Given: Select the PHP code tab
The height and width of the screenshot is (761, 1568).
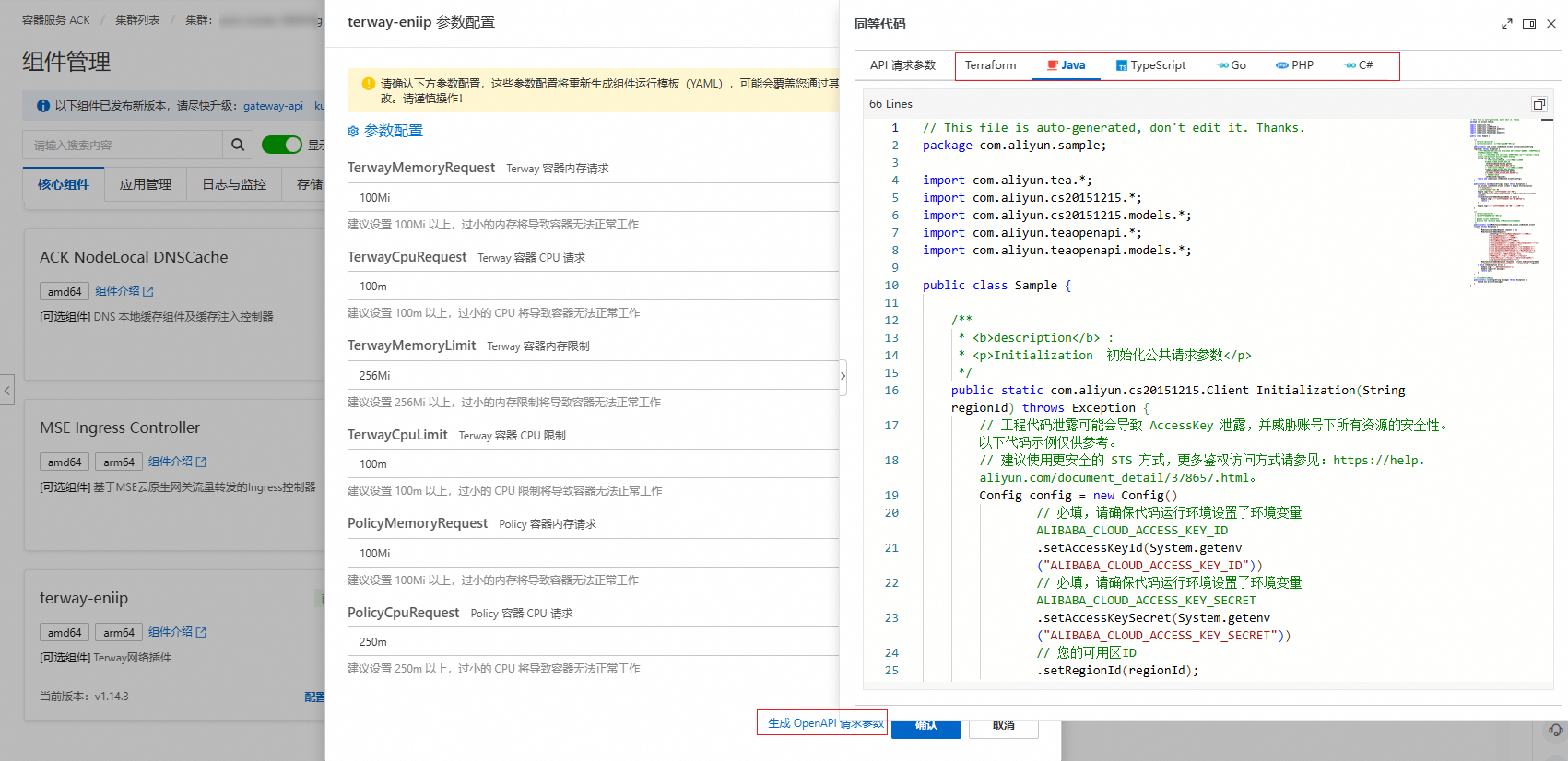Looking at the screenshot, I should pyautogui.click(x=1294, y=65).
